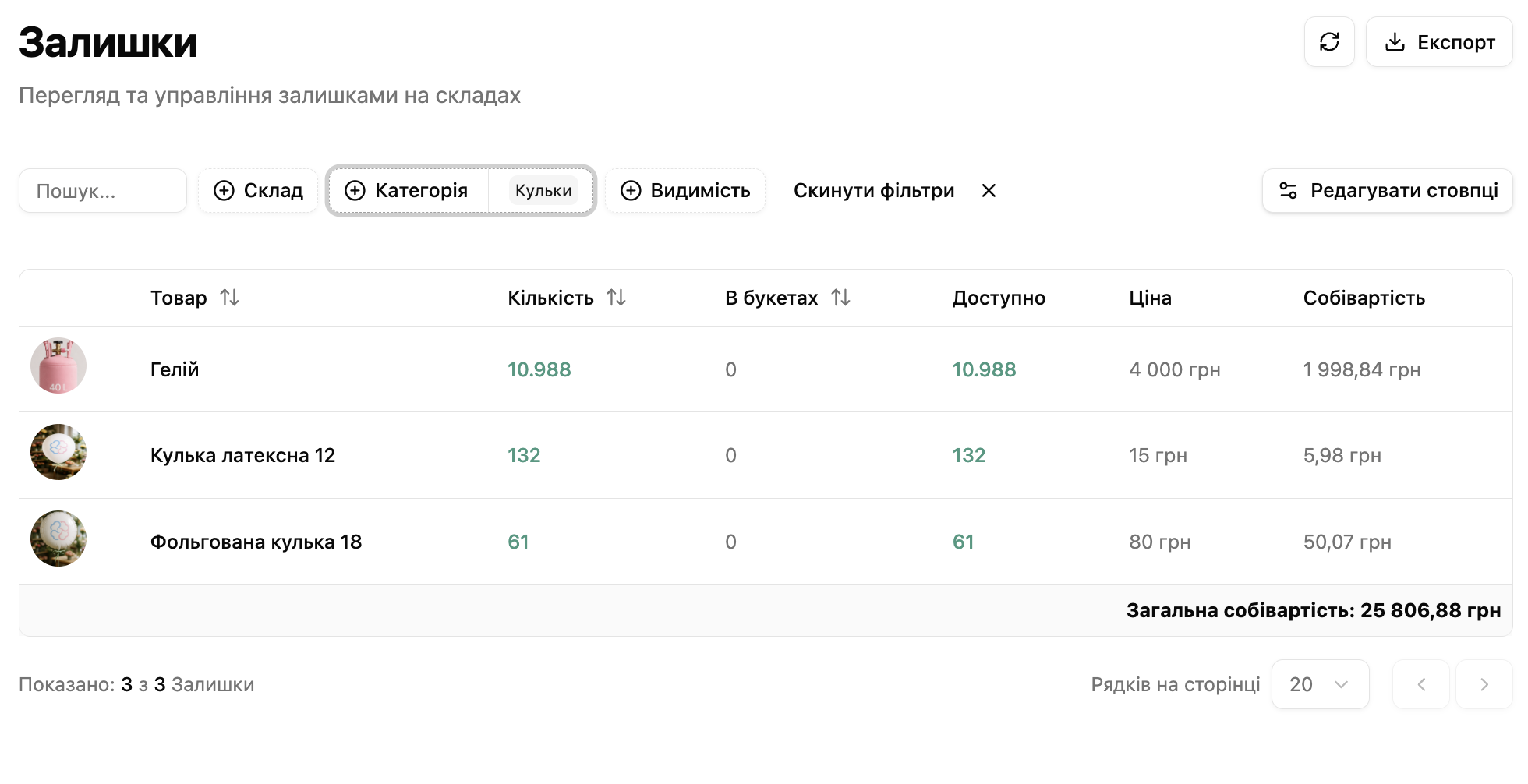
Task: Open Кулька латексна 12 thumbnail image
Action: click(58, 452)
